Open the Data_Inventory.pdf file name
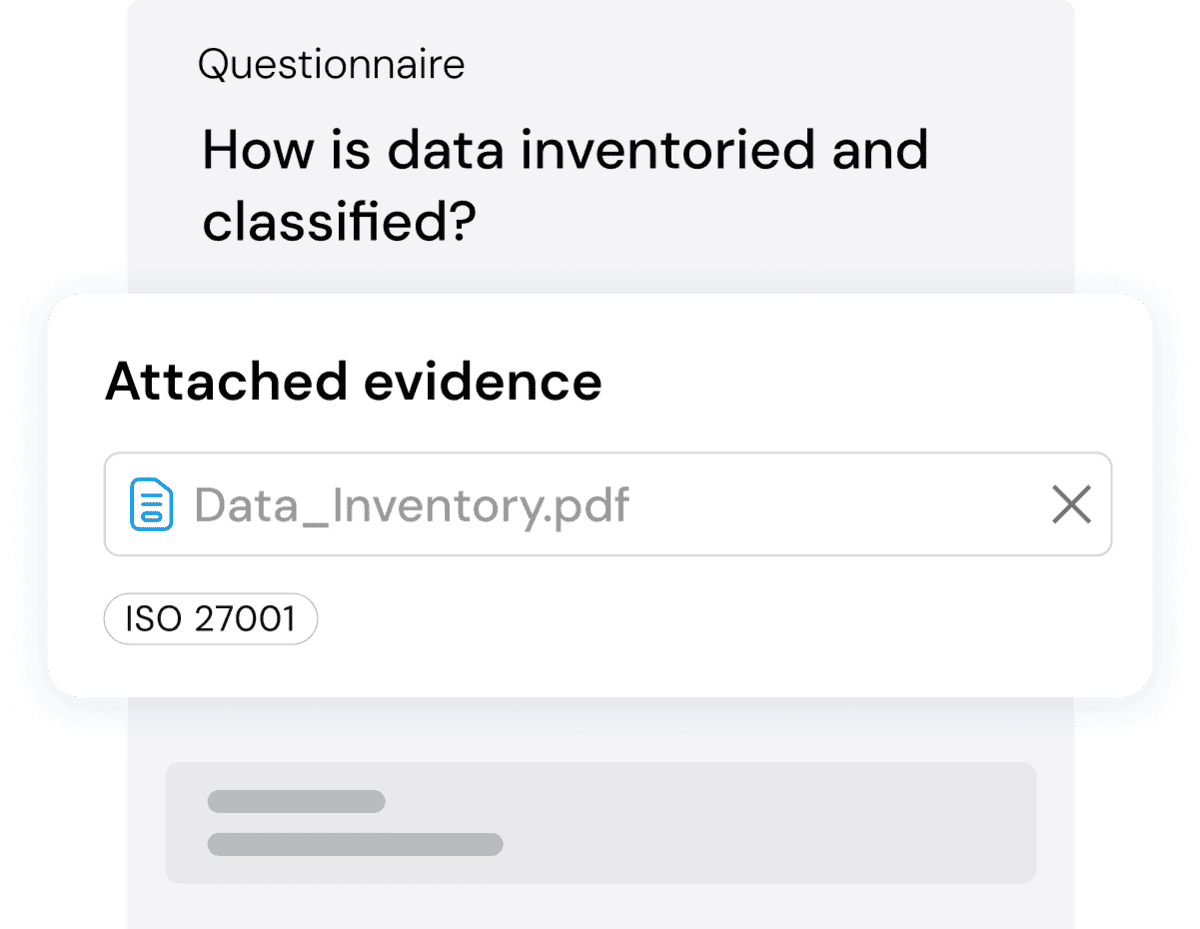 tap(411, 505)
